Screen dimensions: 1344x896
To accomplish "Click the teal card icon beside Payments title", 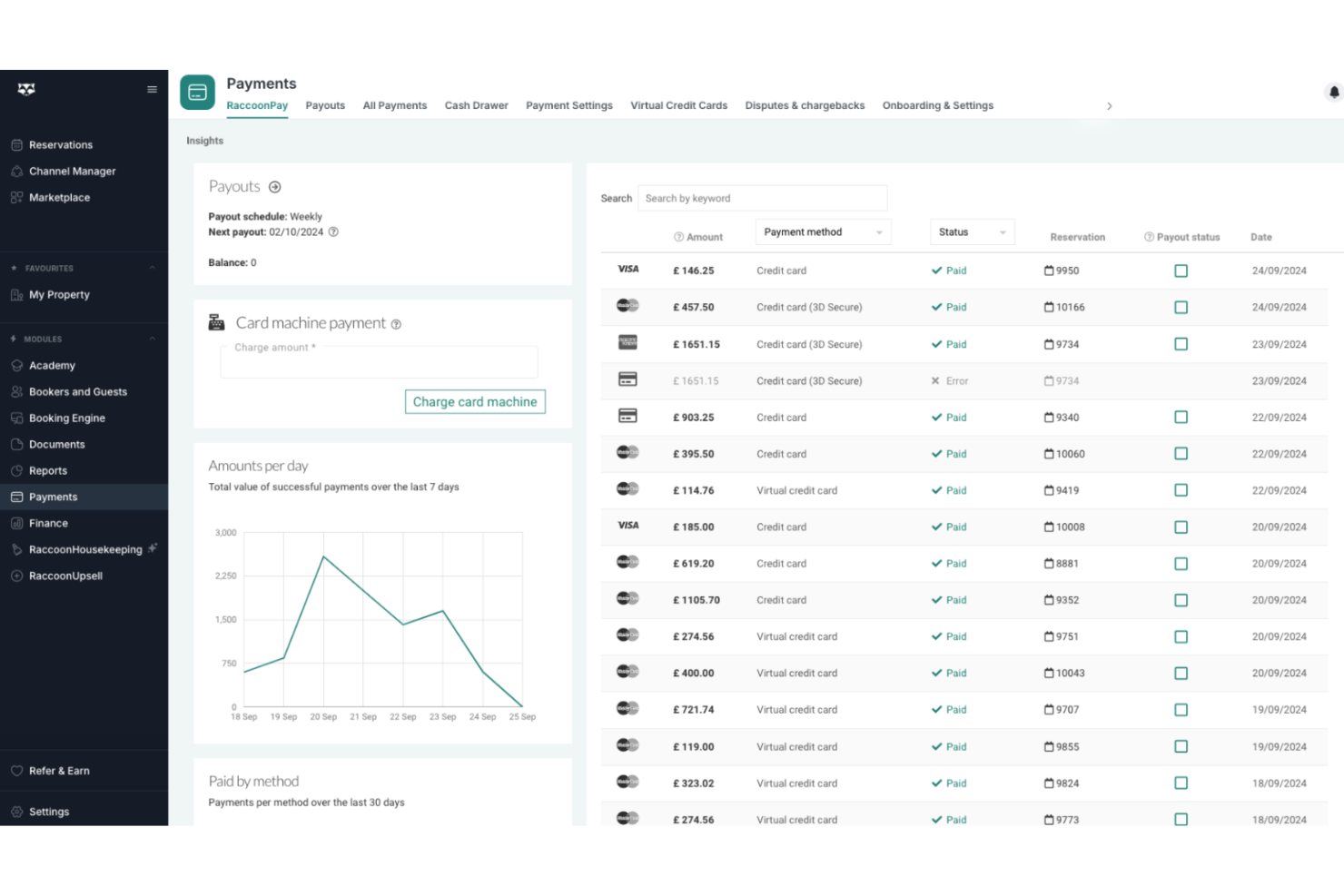I will coord(197,92).
